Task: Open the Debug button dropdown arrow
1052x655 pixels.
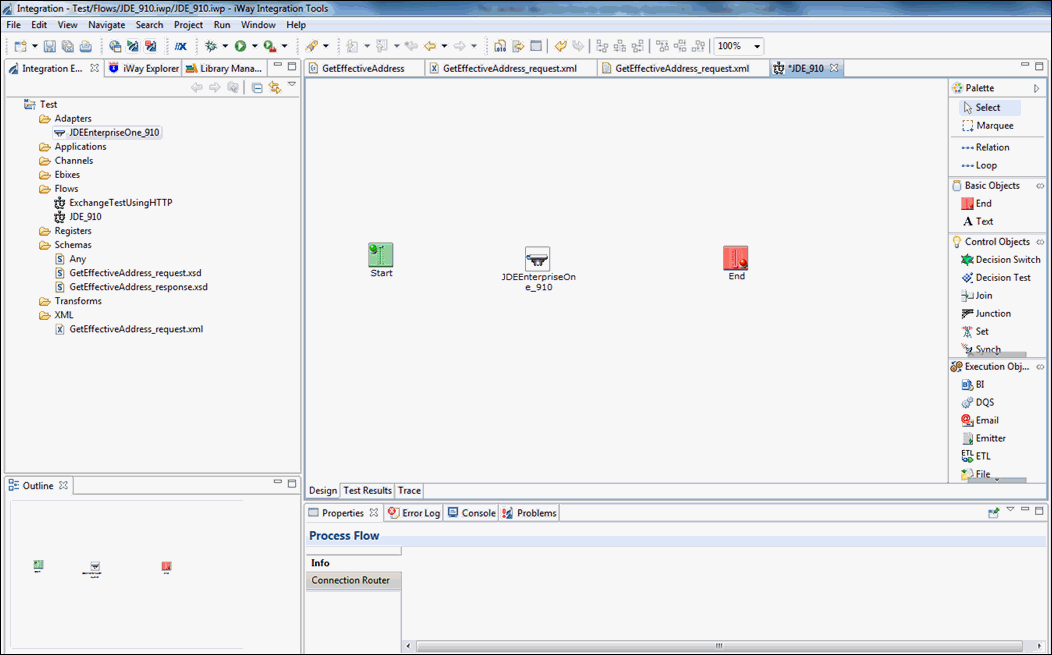Action: [225, 46]
